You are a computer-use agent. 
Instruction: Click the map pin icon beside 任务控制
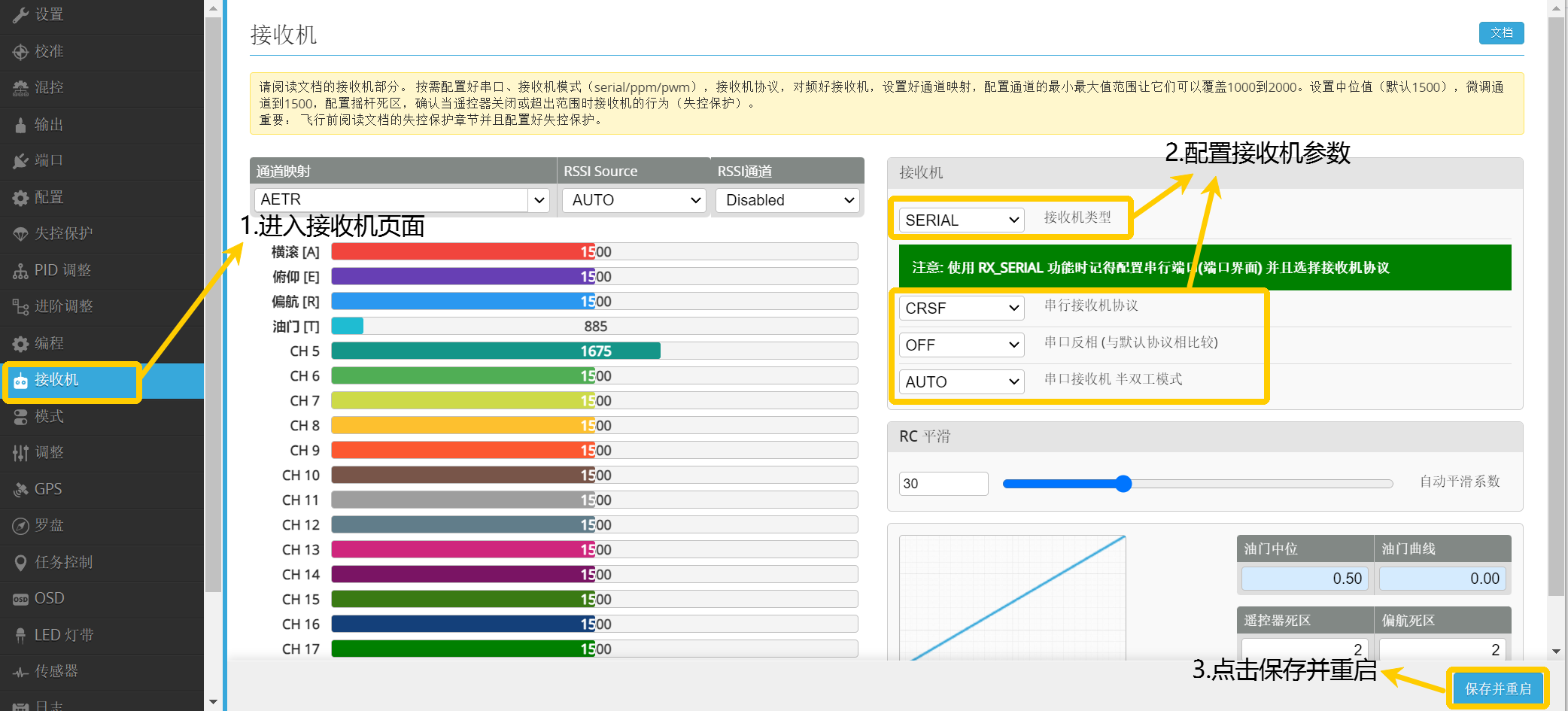tap(20, 563)
